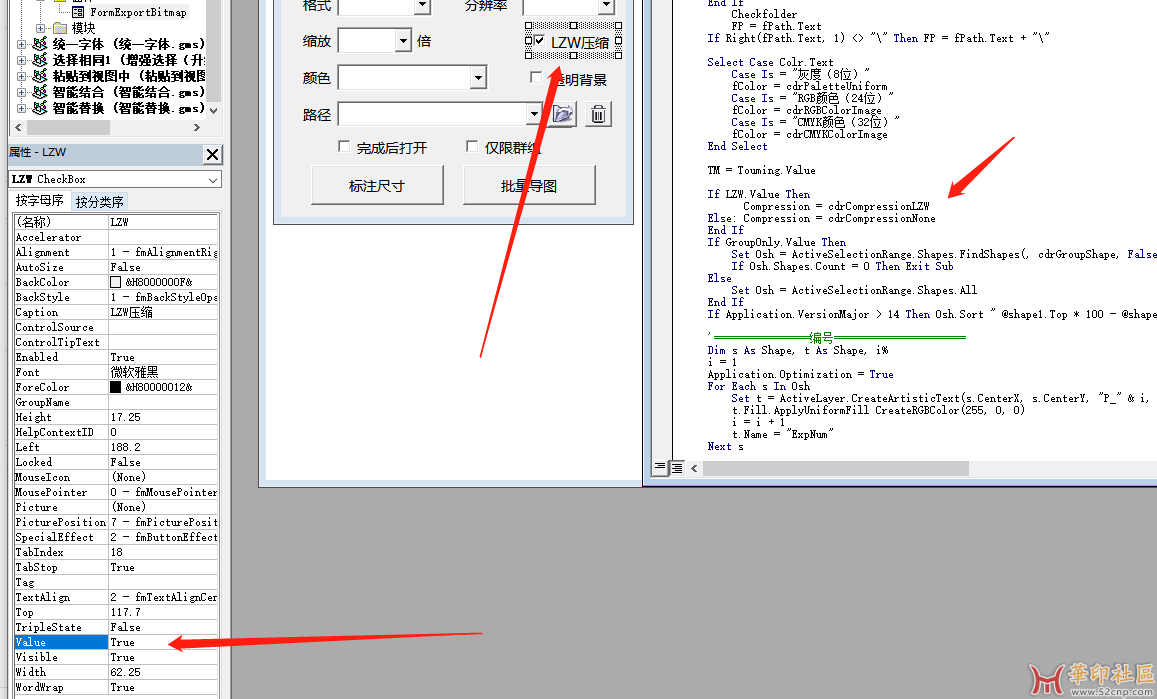Check the 透明背景 checkbox

tap(536, 78)
